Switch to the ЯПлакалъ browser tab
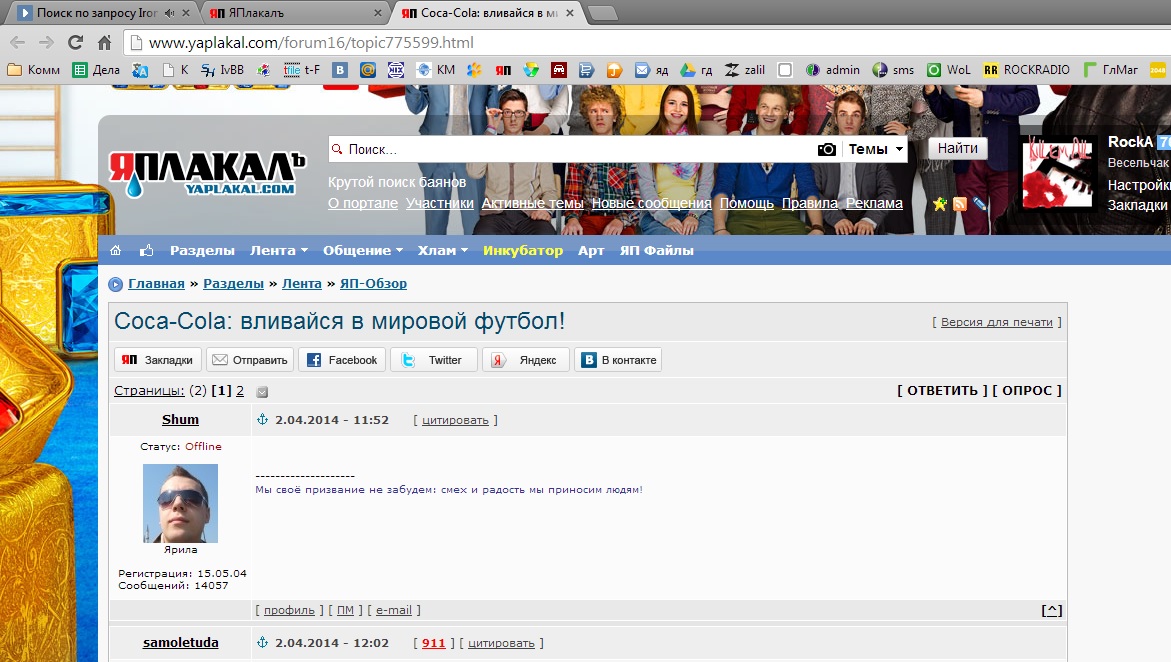Viewport: 1171px width, 662px height. click(x=295, y=13)
